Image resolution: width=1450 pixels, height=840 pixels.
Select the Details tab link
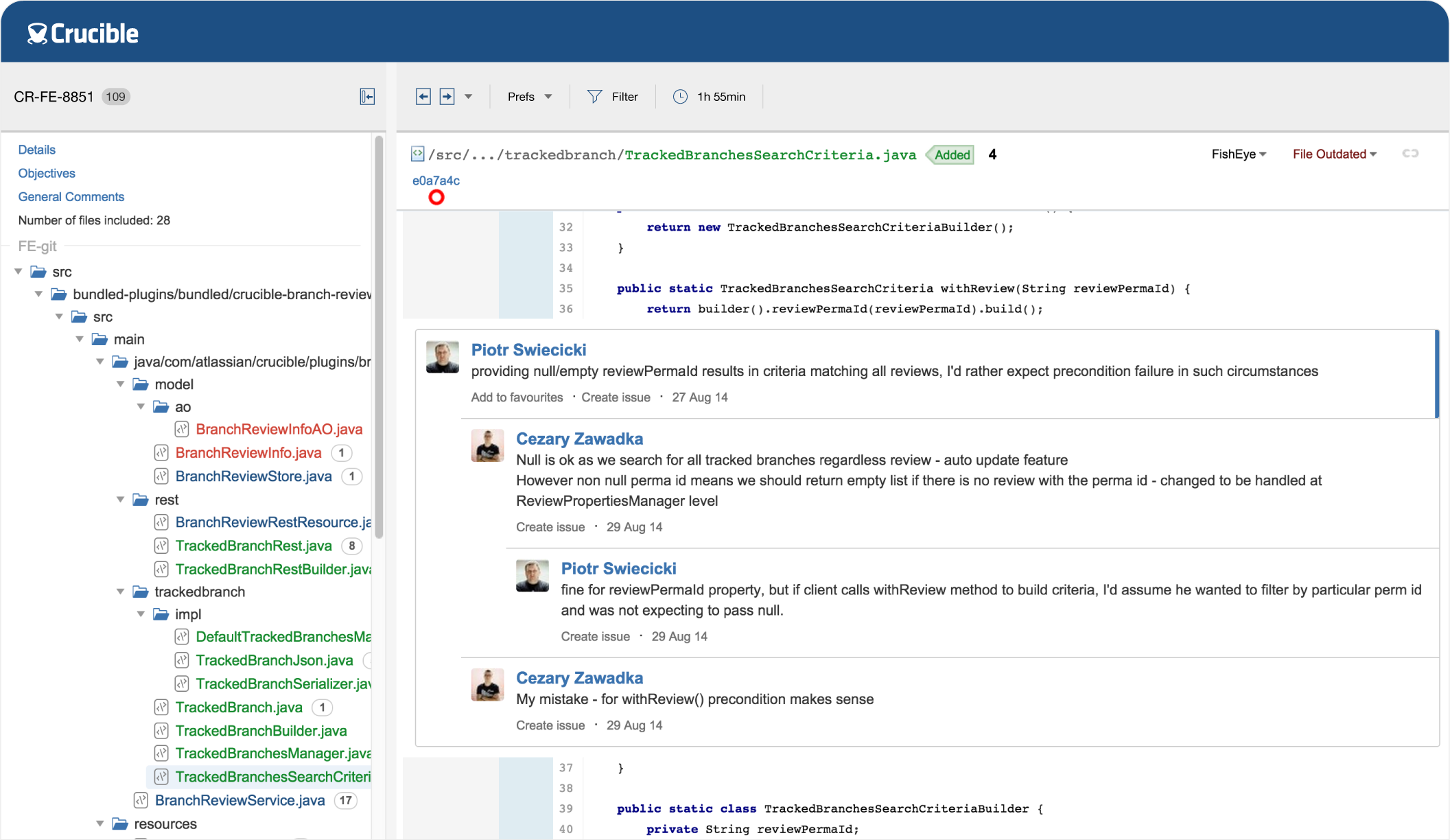(37, 149)
